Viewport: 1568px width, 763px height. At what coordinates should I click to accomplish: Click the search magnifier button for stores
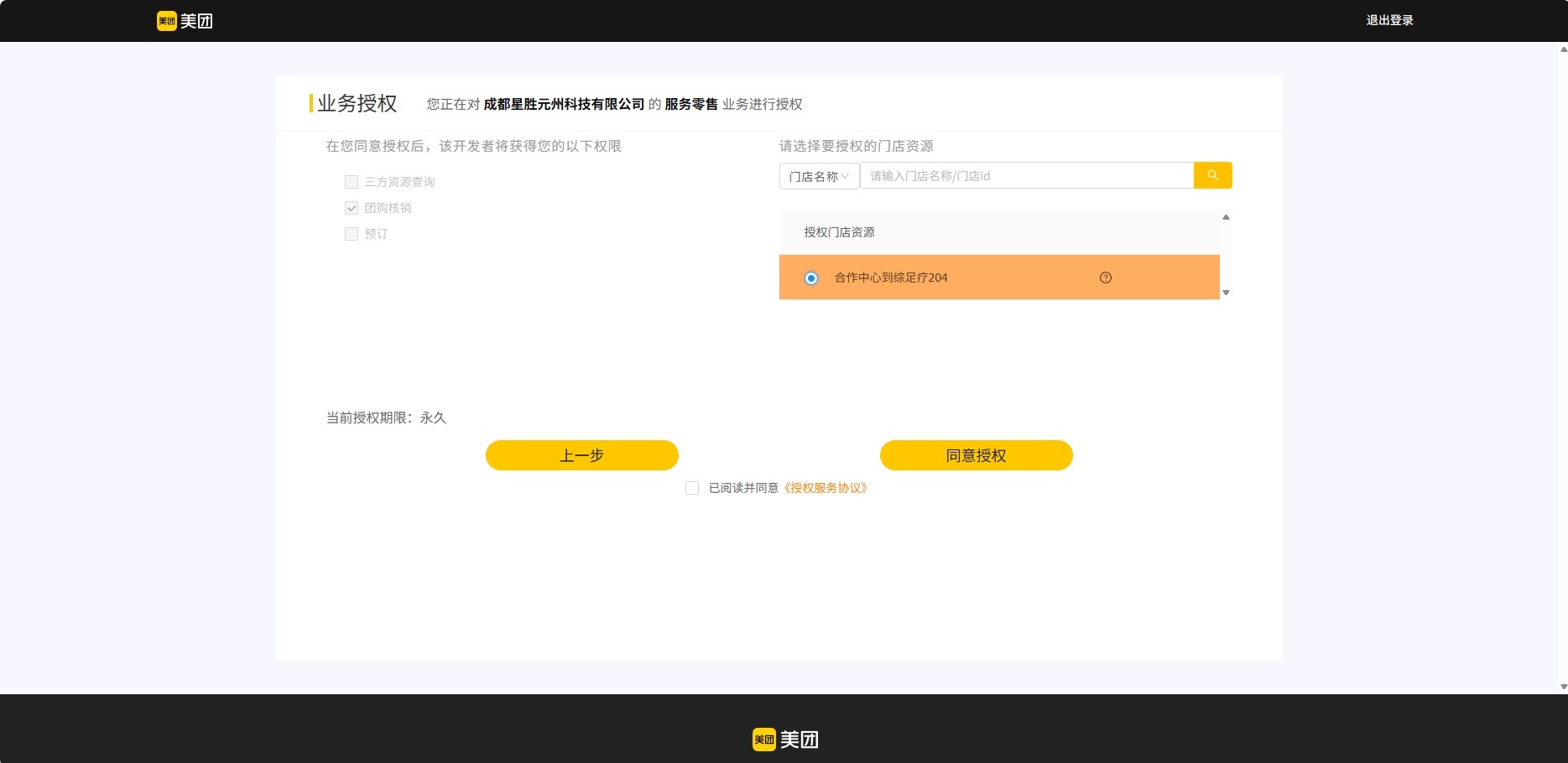(x=1212, y=175)
